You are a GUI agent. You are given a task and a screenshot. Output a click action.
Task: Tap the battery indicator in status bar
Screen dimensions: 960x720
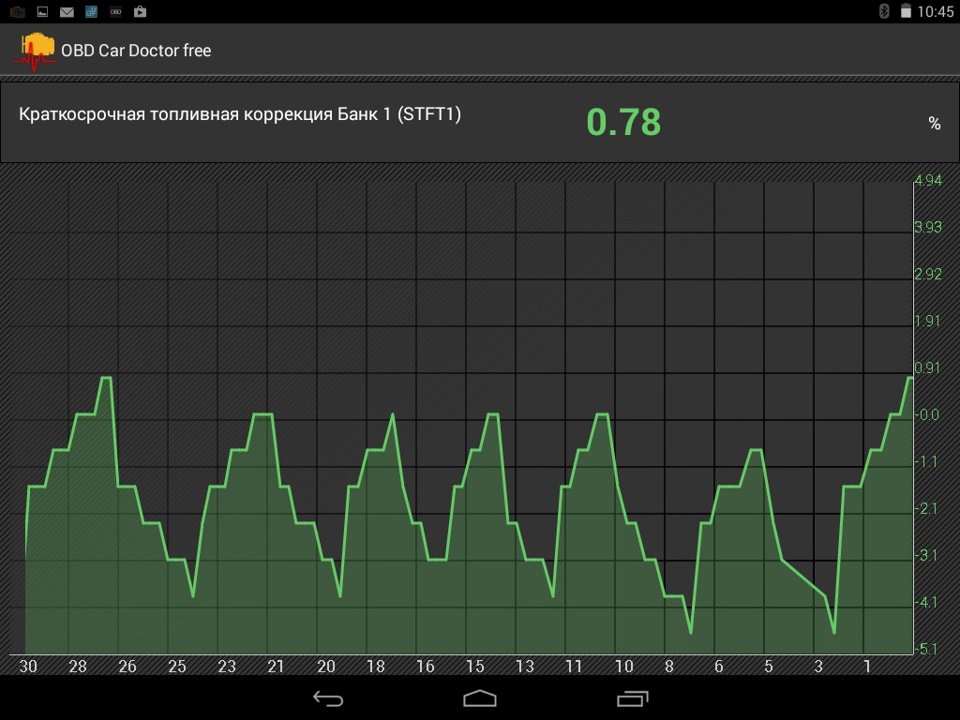(x=906, y=11)
